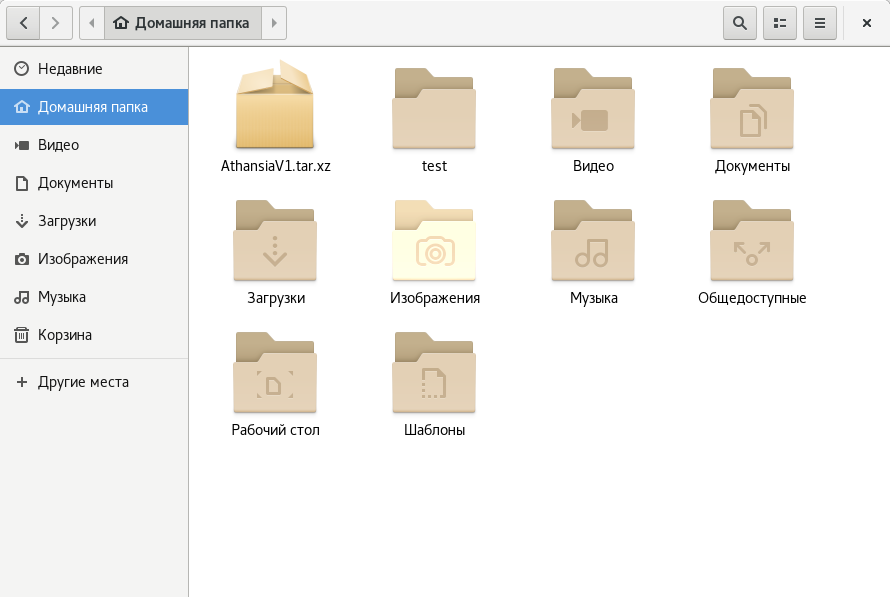This screenshot has width=890, height=597.
Task: Click the path bar left scroll arrow
Action: (x=92, y=23)
